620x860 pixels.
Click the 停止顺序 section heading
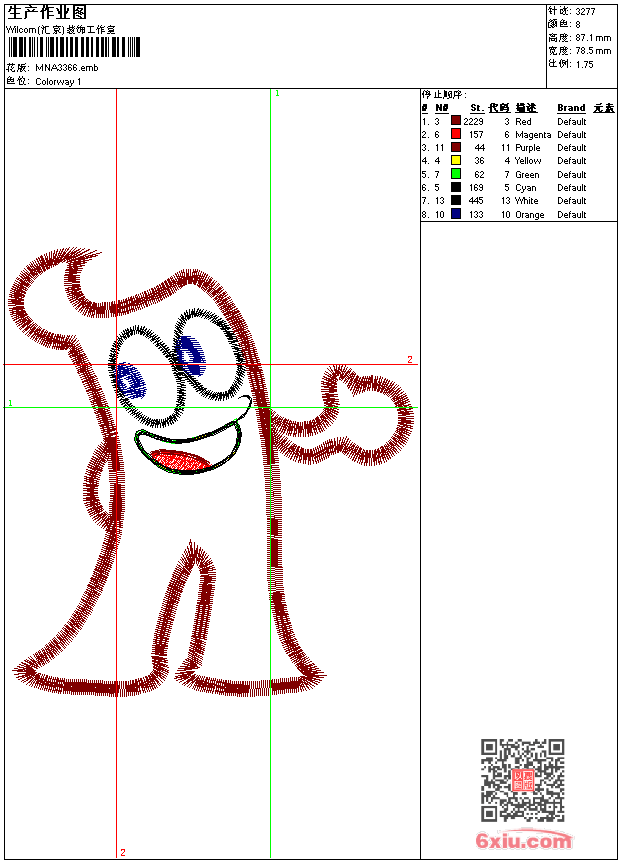444,95
